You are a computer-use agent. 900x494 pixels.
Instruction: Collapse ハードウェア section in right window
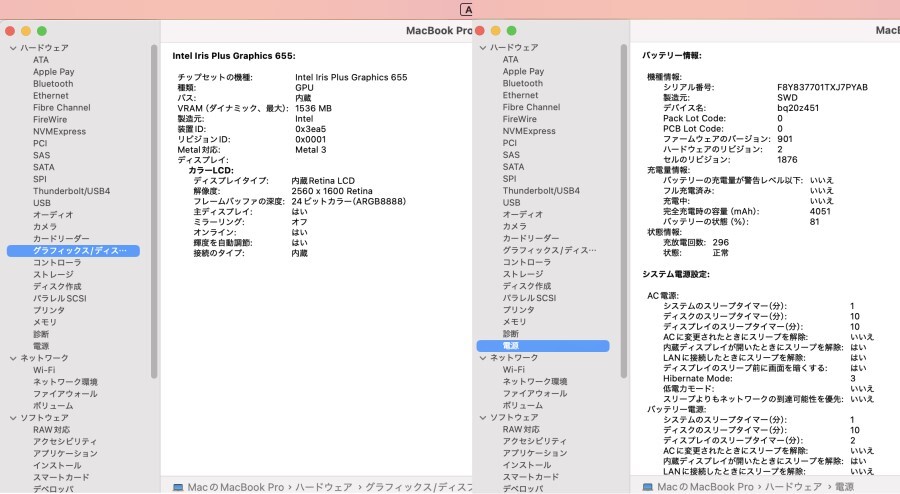483,48
